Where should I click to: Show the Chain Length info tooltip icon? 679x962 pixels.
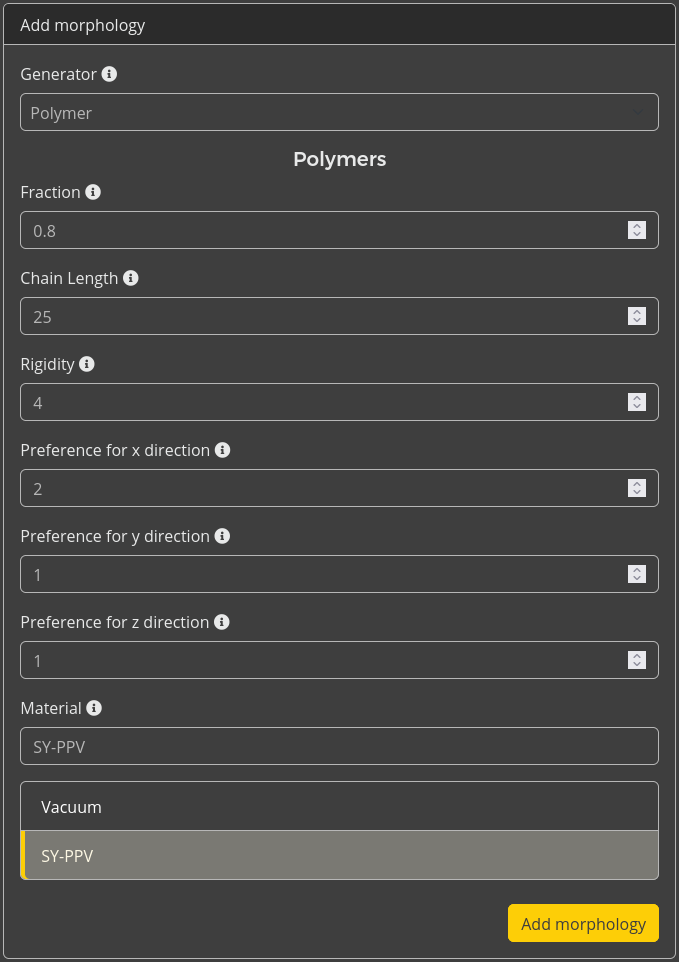click(x=131, y=278)
